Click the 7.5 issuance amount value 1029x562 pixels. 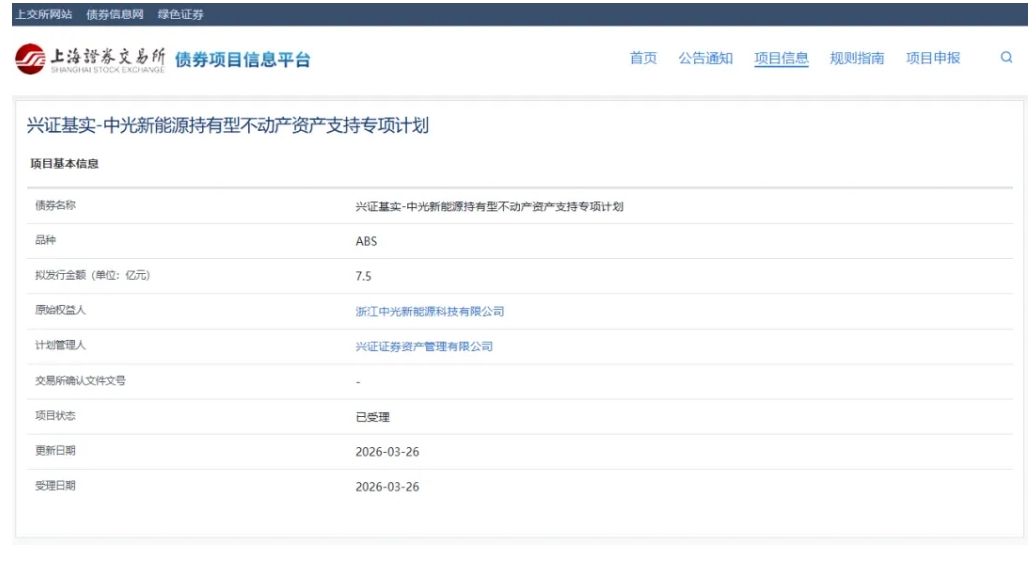363,276
